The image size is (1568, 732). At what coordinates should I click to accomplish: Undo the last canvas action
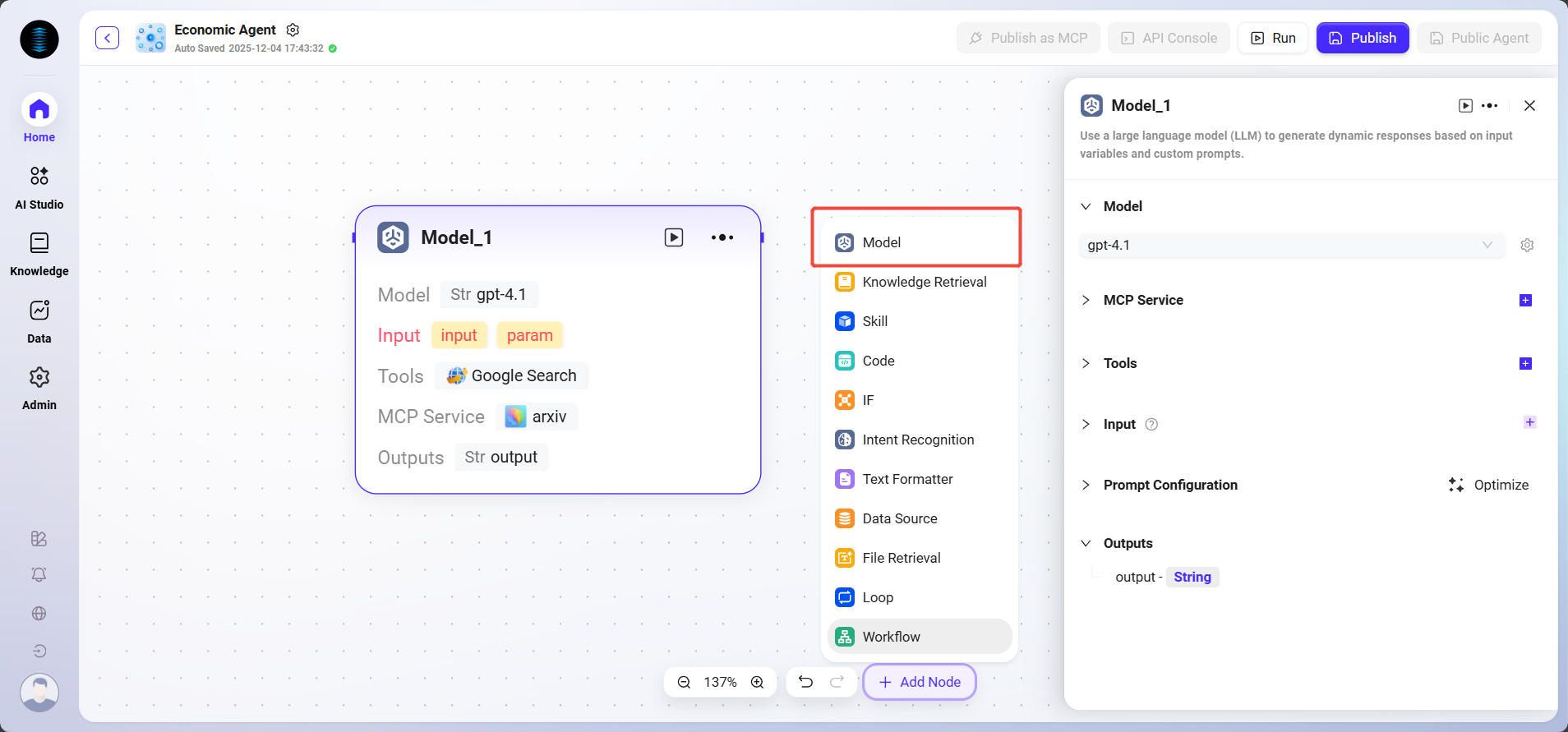(x=805, y=682)
